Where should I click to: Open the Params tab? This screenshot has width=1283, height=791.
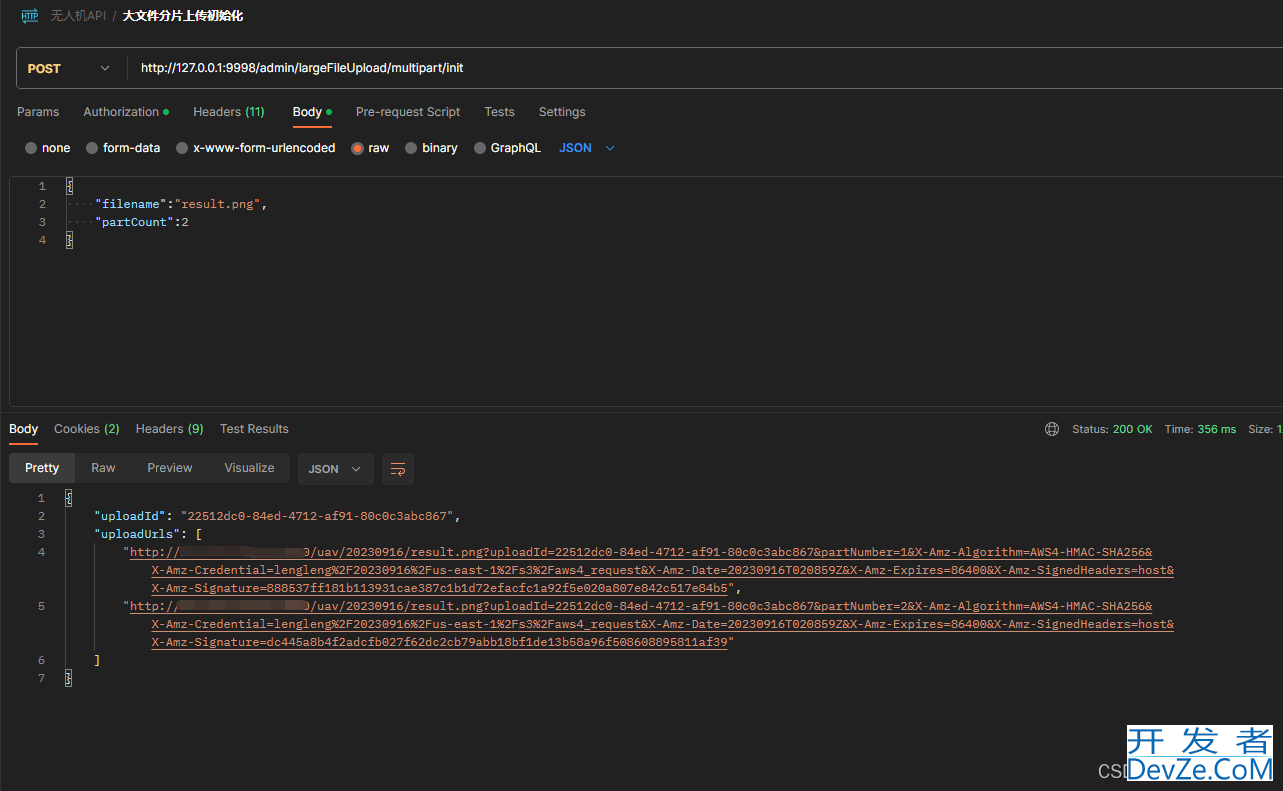38,112
